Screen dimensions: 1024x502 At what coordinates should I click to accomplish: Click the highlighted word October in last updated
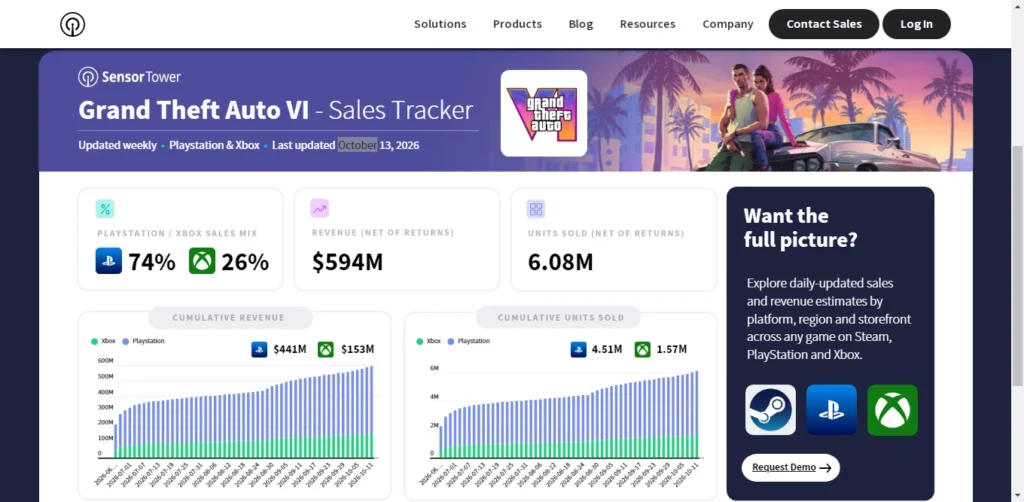357,145
